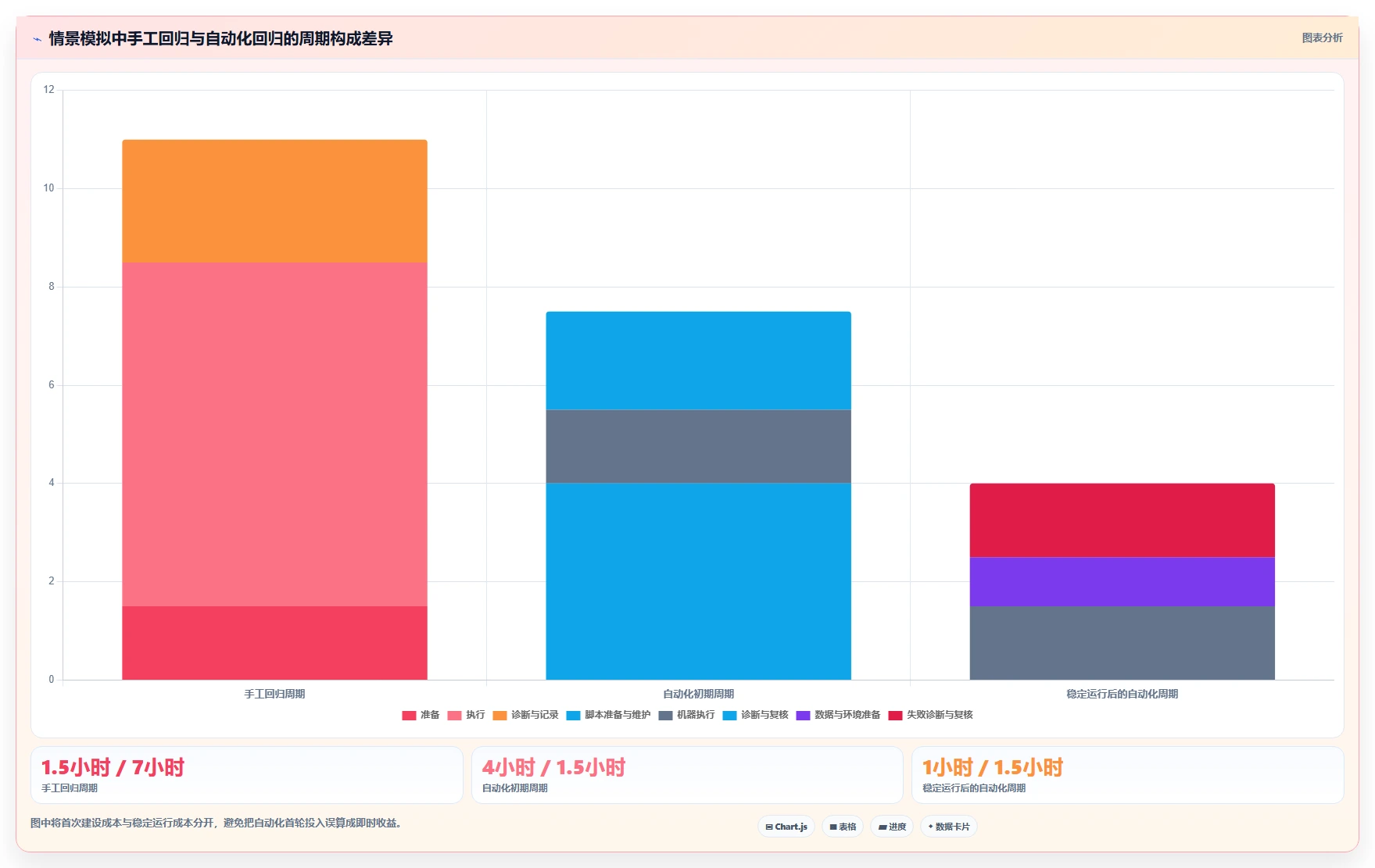
Task: Click the orange 诊断与记录 segment of 手工回归周期
Action: tap(274, 201)
